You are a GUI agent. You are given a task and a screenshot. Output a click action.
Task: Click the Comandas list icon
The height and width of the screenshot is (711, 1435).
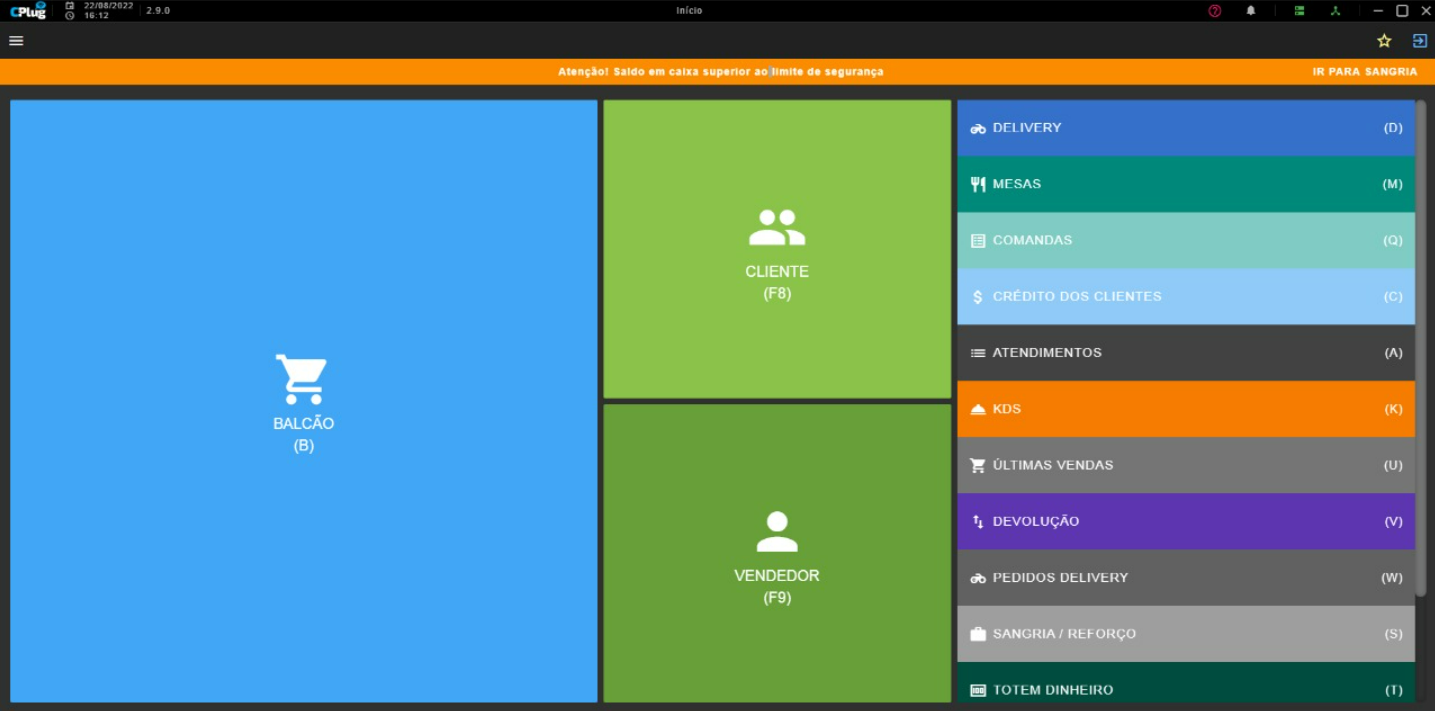[978, 241]
